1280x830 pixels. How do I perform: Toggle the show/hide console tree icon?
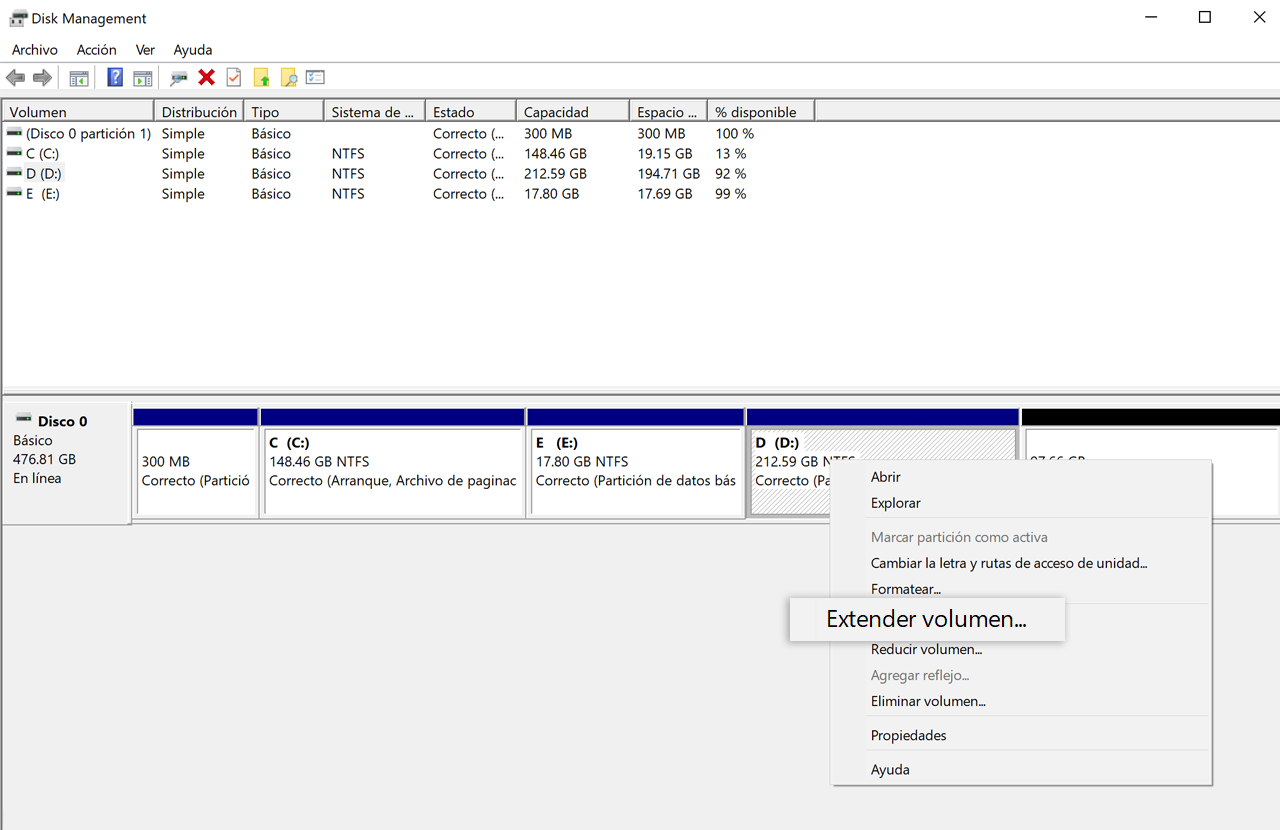coord(79,78)
